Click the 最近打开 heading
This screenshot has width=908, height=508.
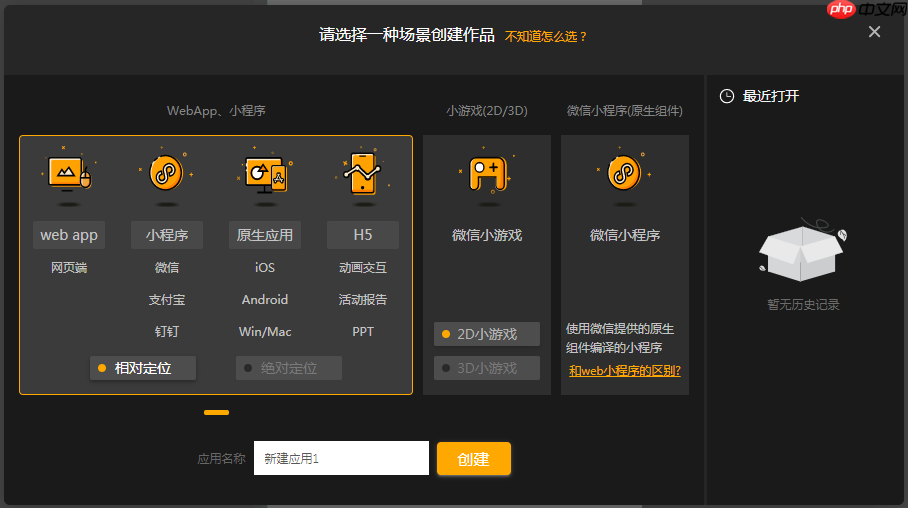771,96
